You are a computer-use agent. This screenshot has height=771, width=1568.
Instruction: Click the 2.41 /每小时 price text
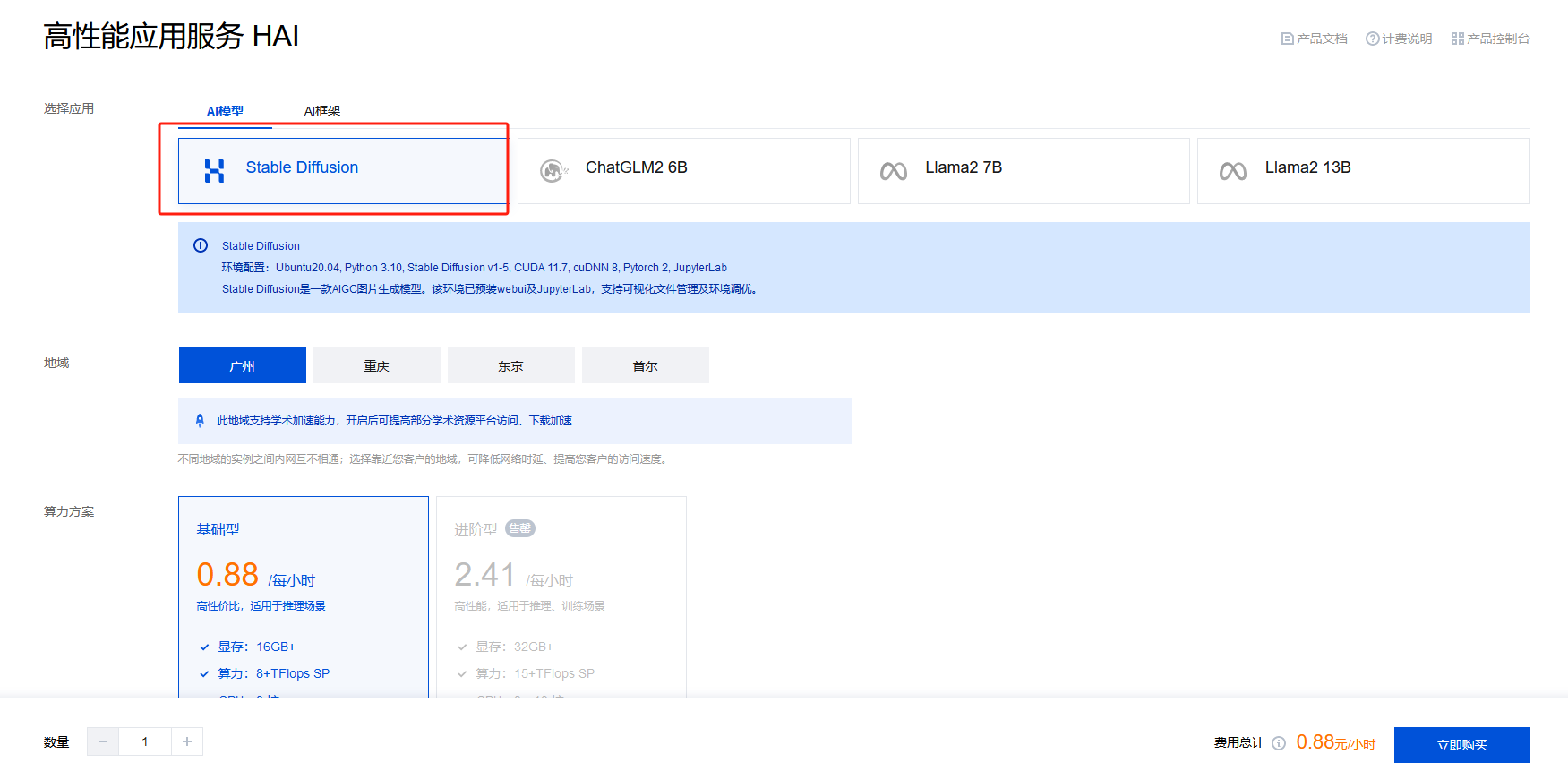click(x=514, y=575)
